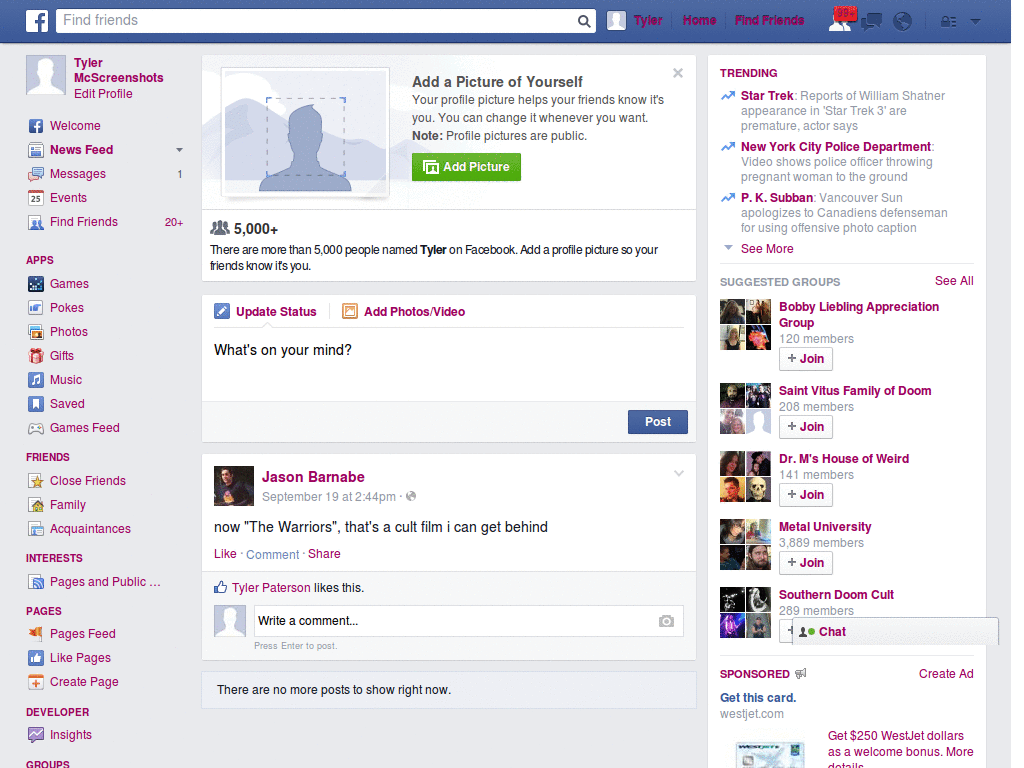Open Get this card sponsored link
The height and width of the screenshot is (768, 1024).
tap(758, 698)
